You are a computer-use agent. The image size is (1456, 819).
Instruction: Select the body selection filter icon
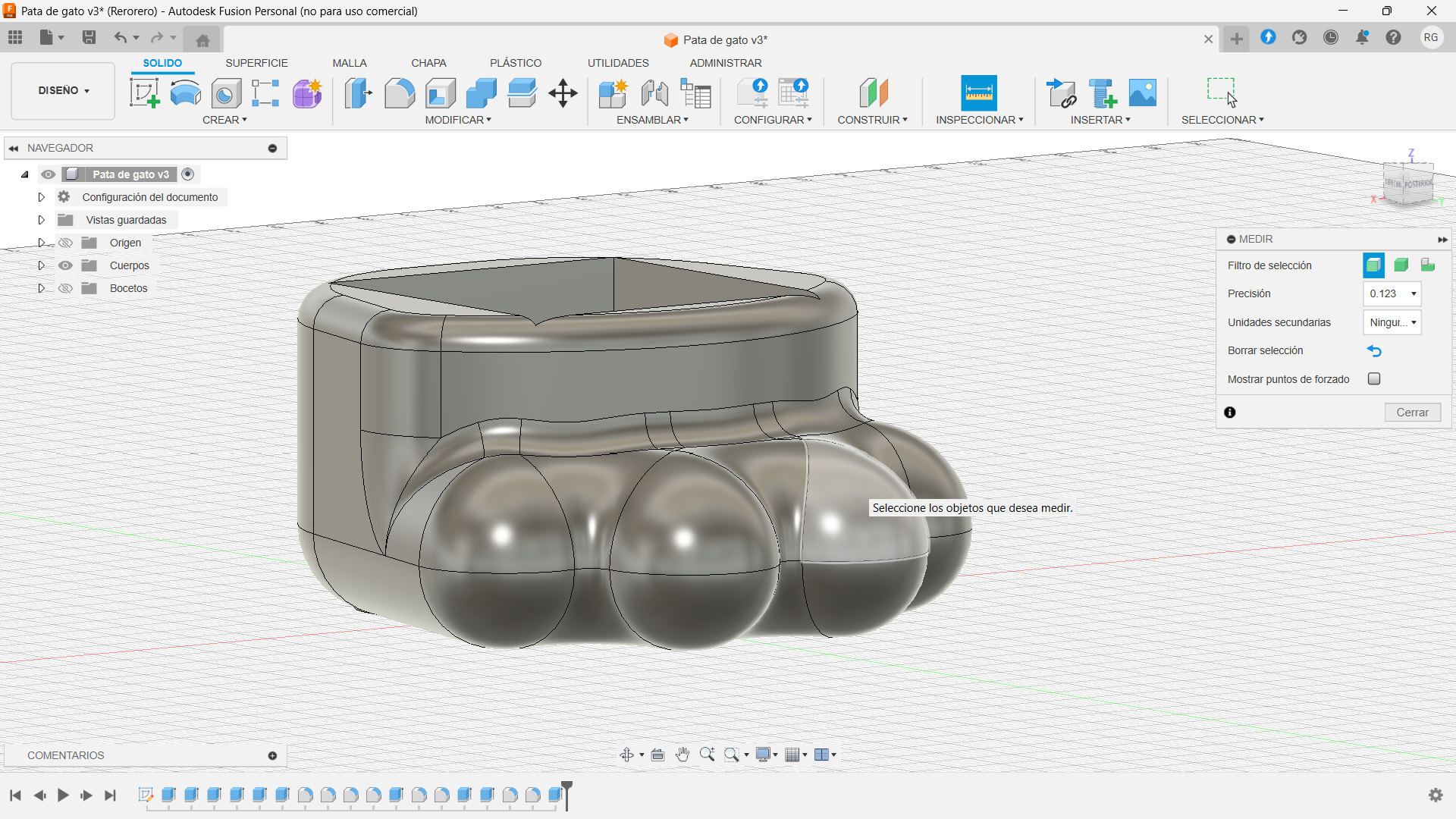(1401, 265)
